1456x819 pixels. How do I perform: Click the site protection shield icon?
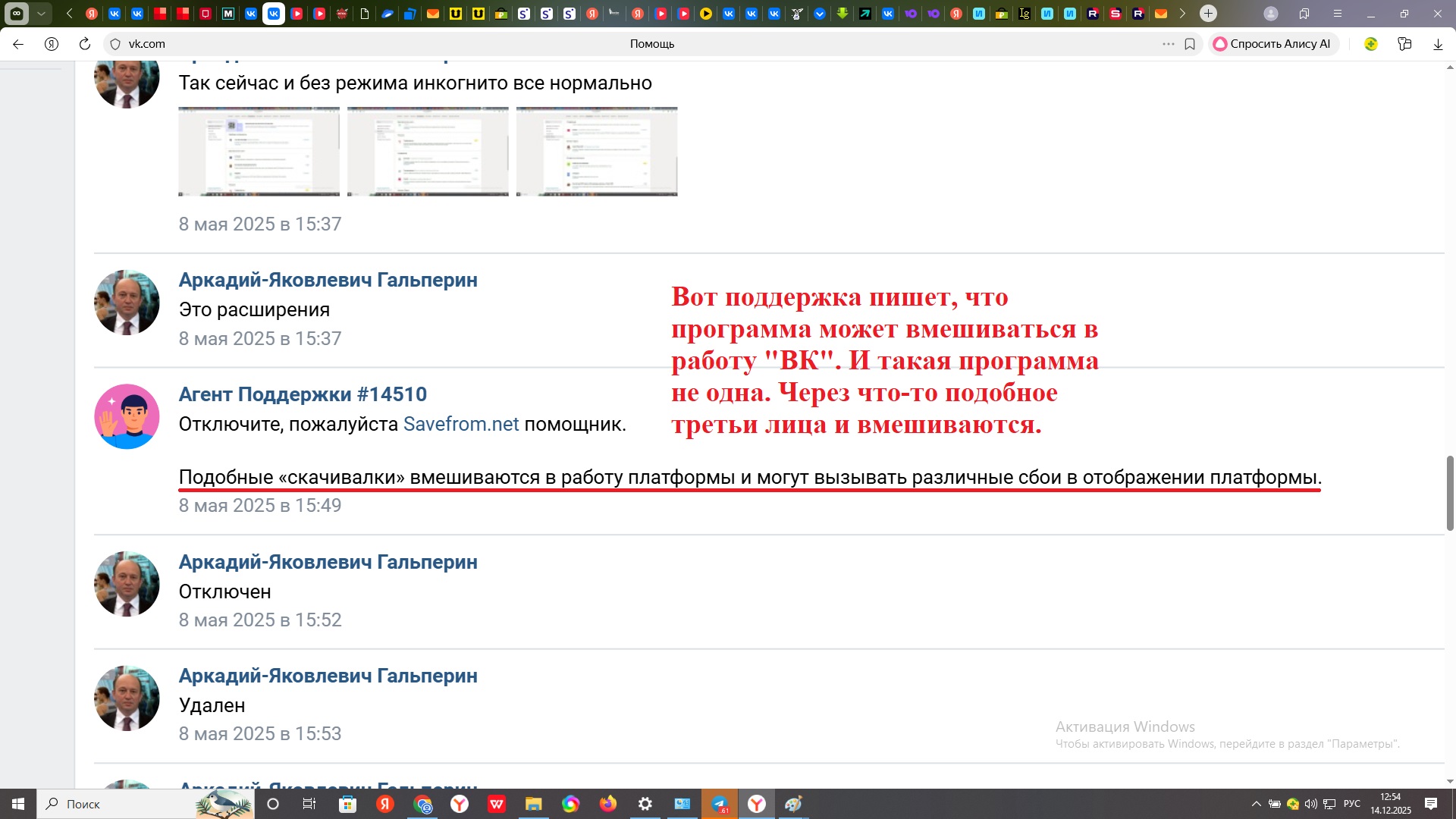(115, 44)
